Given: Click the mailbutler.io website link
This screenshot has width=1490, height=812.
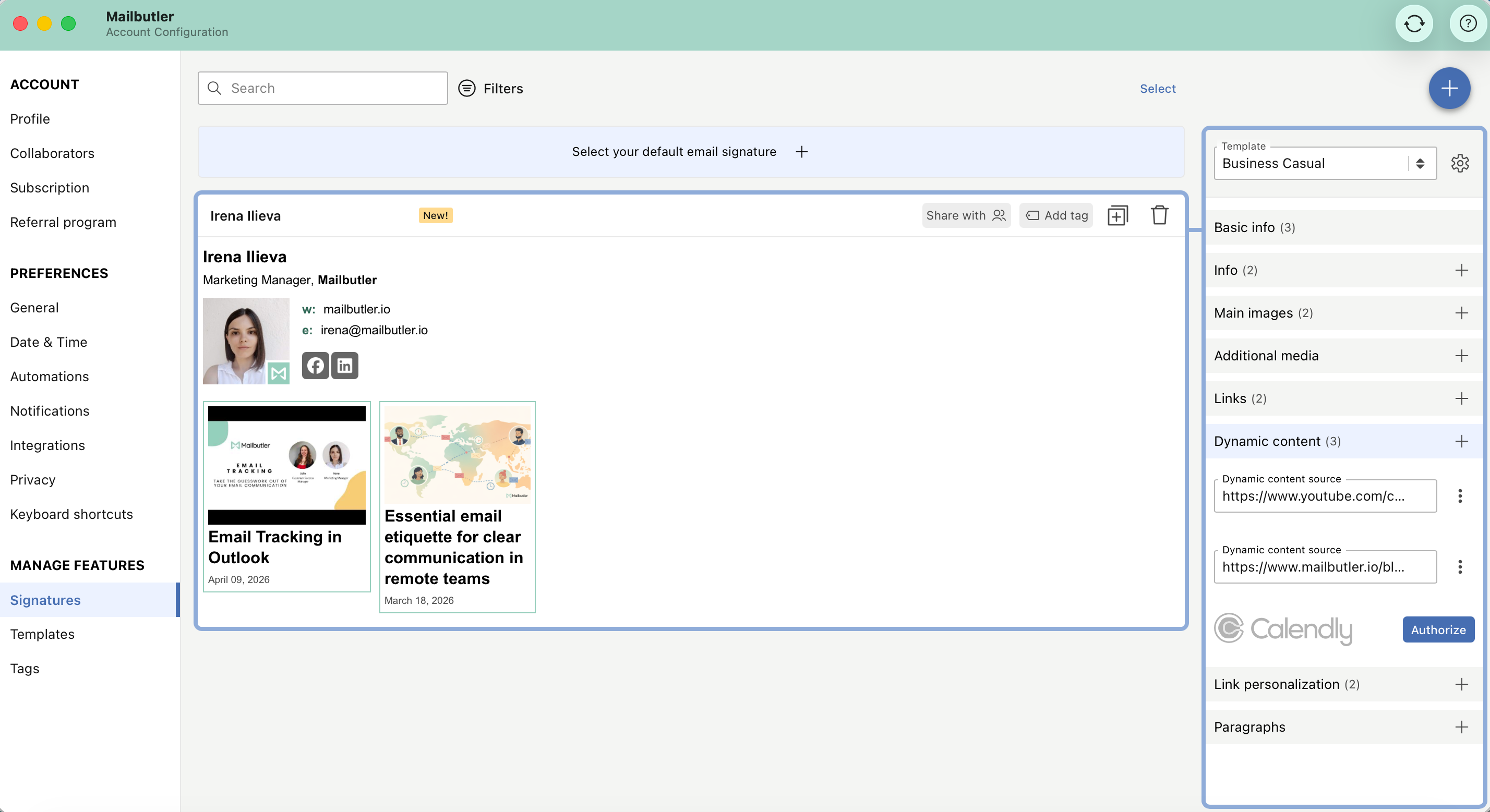Looking at the screenshot, I should pyautogui.click(x=356, y=309).
